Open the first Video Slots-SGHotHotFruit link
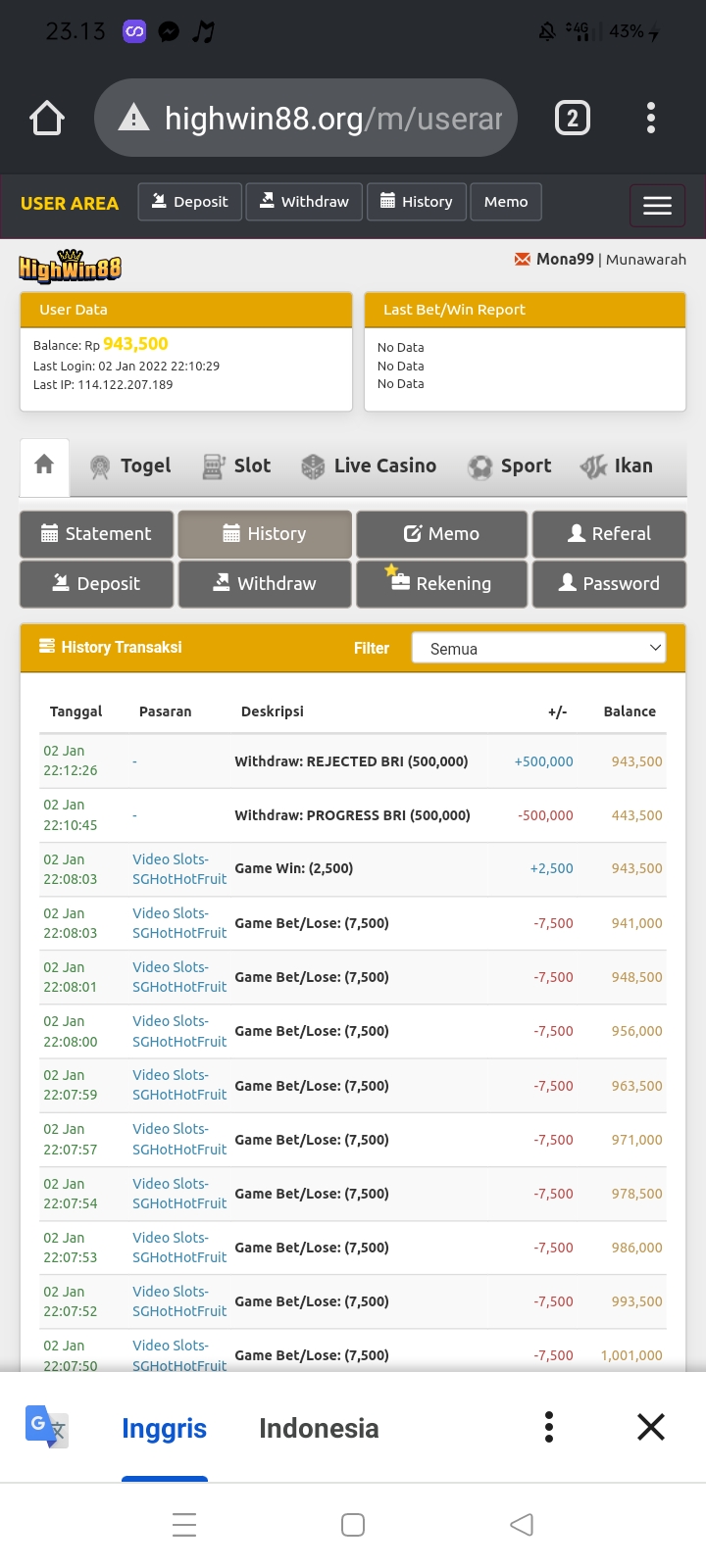The height and width of the screenshot is (1568, 706). [179, 869]
